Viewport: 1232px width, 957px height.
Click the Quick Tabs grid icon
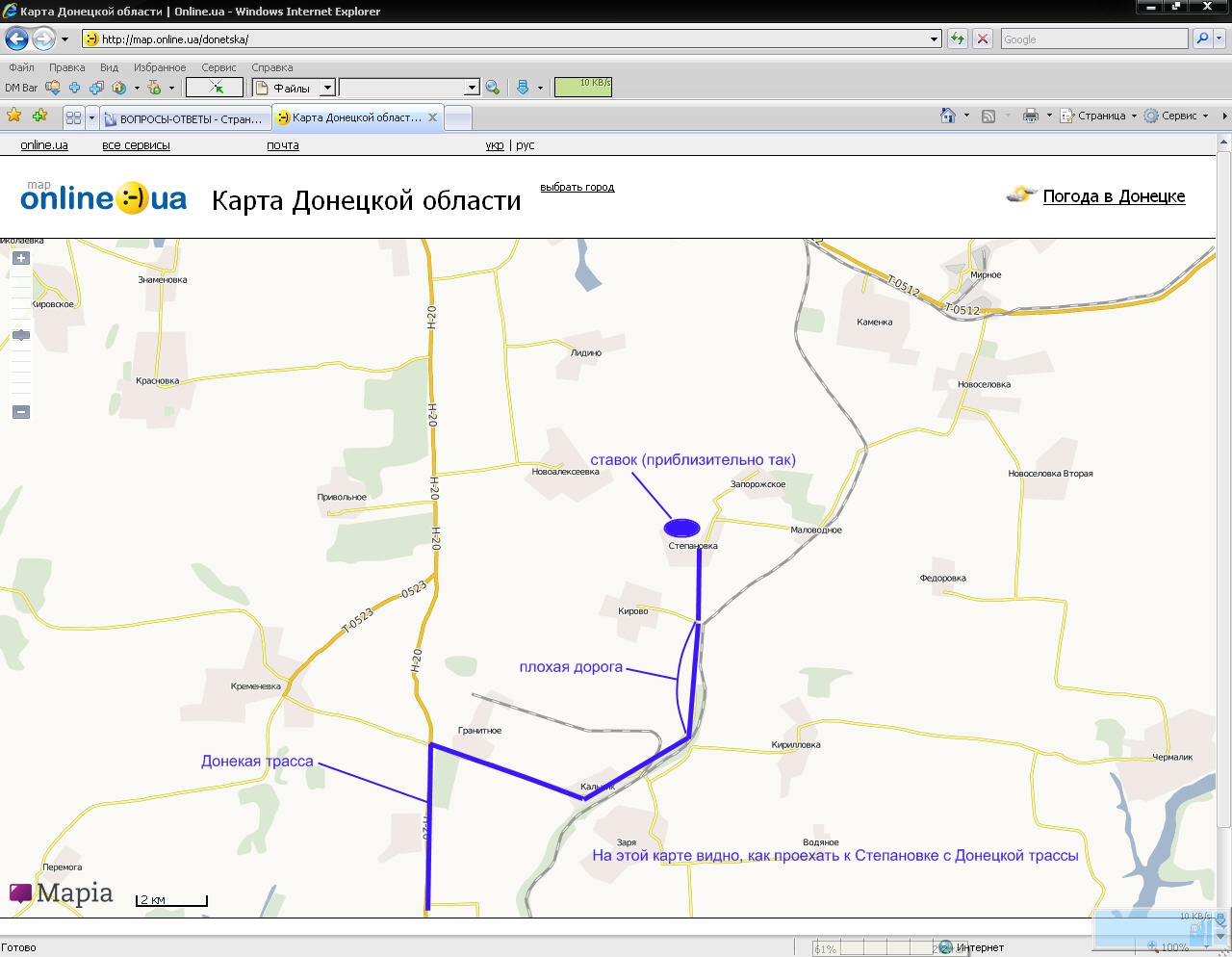[x=73, y=118]
